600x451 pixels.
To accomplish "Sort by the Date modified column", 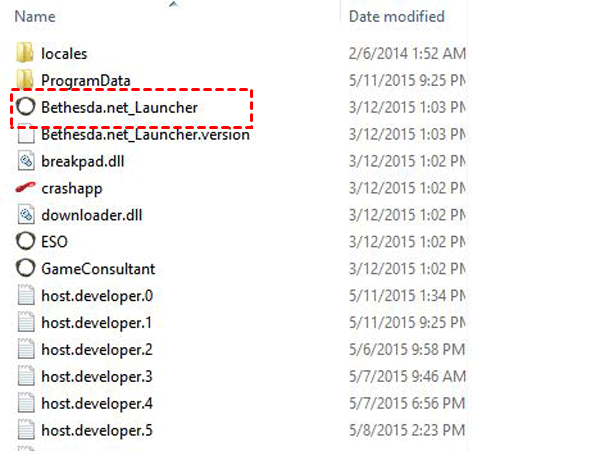I will coord(396,16).
